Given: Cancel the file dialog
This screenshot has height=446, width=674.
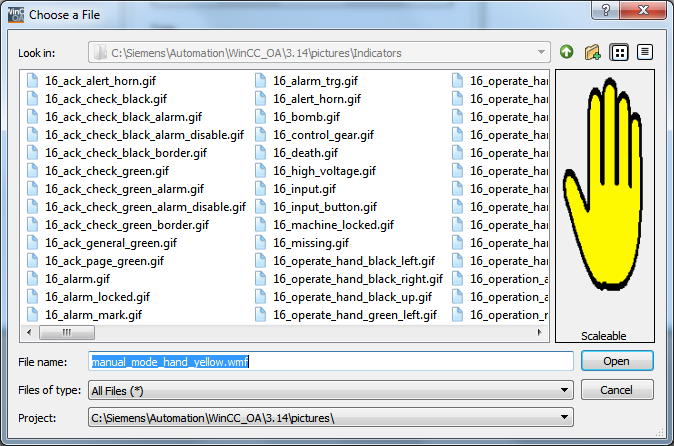Looking at the screenshot, I should (x=617, y=390).
